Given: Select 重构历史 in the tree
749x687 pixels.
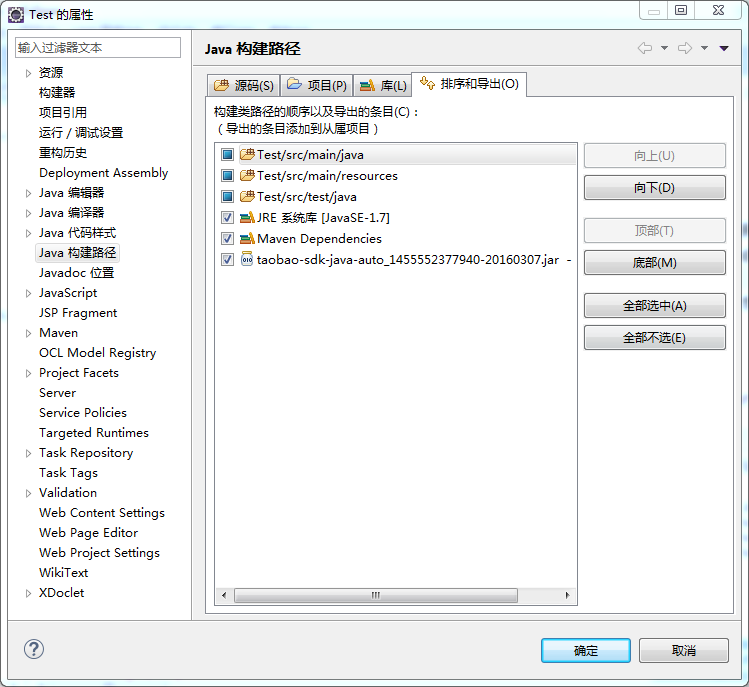Looking at the screenshot, I should click(63, 153).
